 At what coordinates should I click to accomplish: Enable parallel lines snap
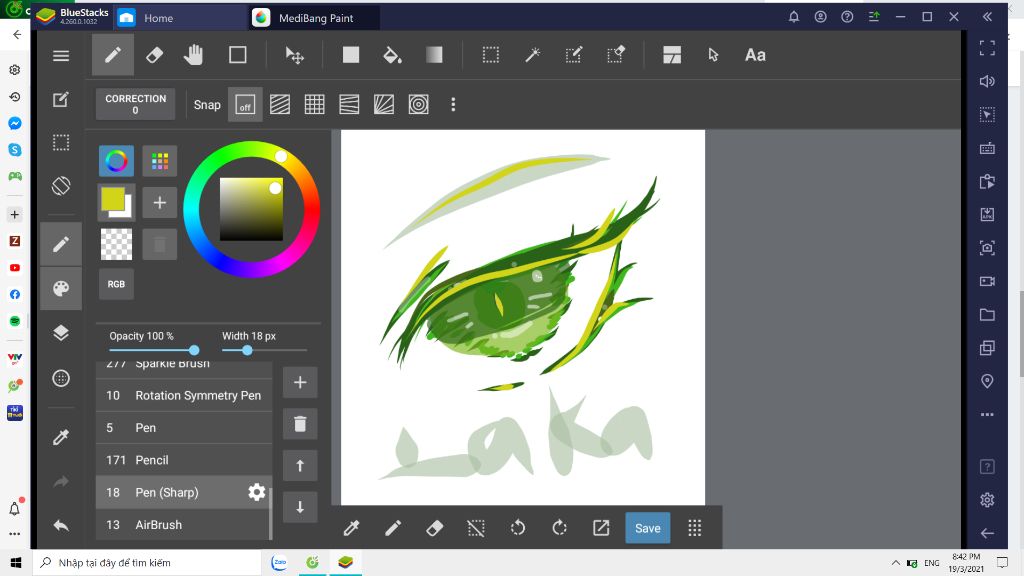click(x=280, y=104)
